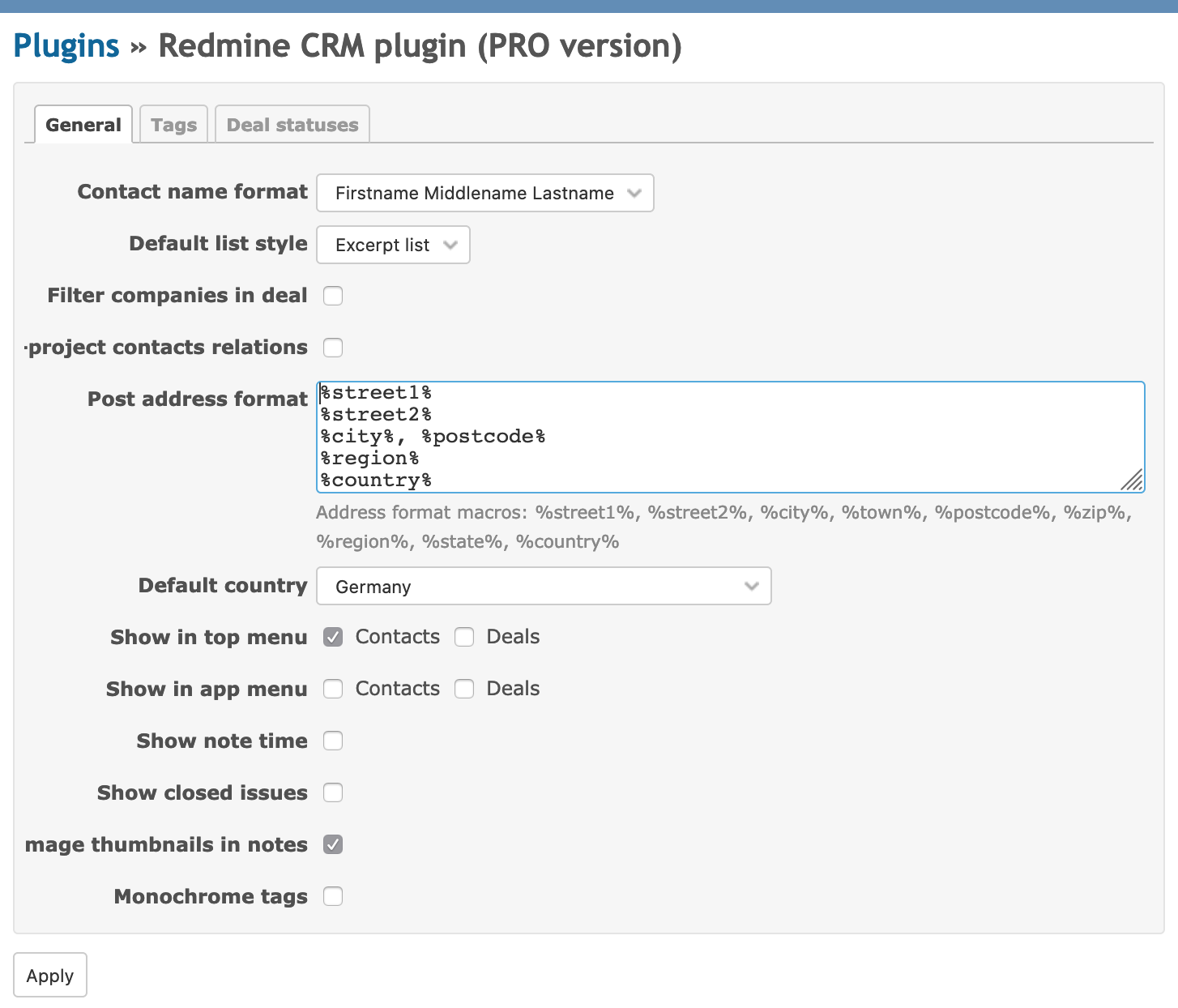Click the Default country label
Image resolution: width=1178 pixels, height=1008 pixels.
tap(223, 585)
